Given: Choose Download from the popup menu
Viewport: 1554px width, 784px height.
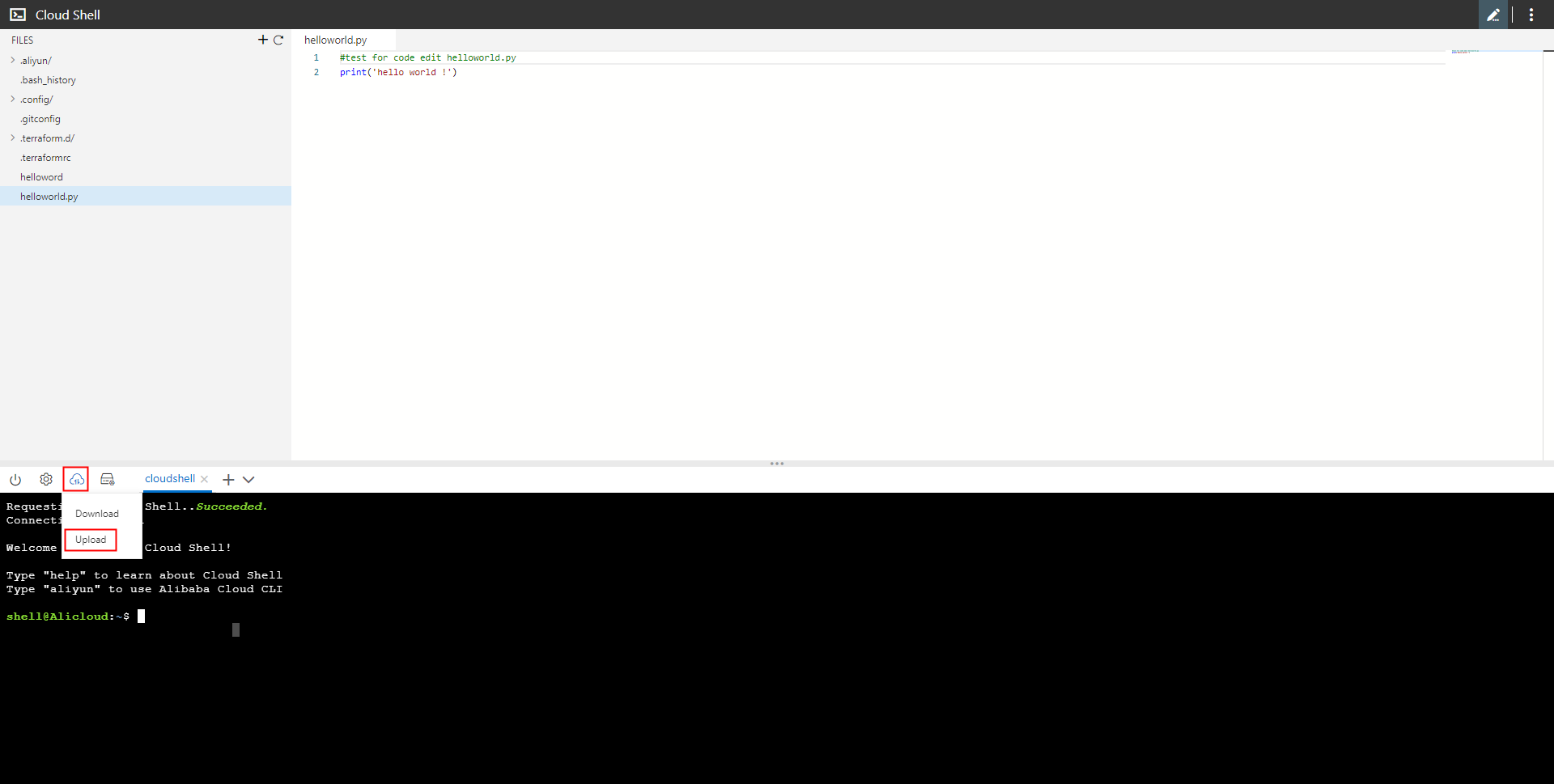Looking at the screenshot, I should tap(97, 514).
